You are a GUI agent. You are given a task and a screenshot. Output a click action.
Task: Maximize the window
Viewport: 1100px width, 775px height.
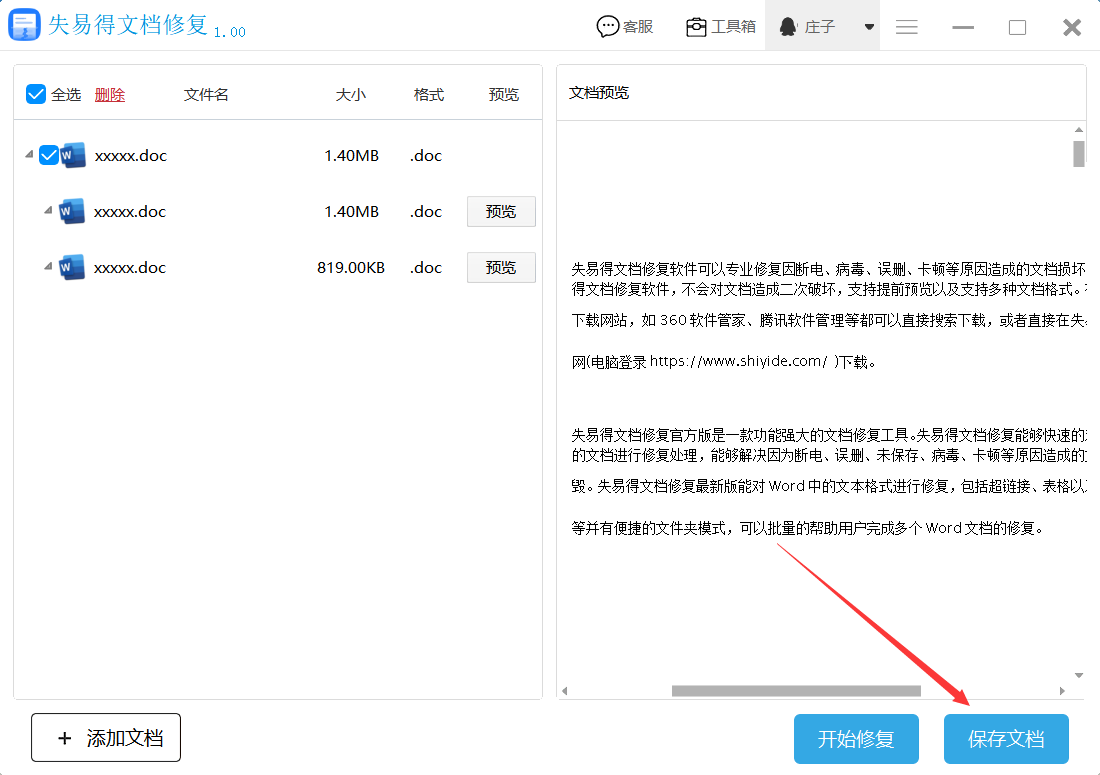1017,27
